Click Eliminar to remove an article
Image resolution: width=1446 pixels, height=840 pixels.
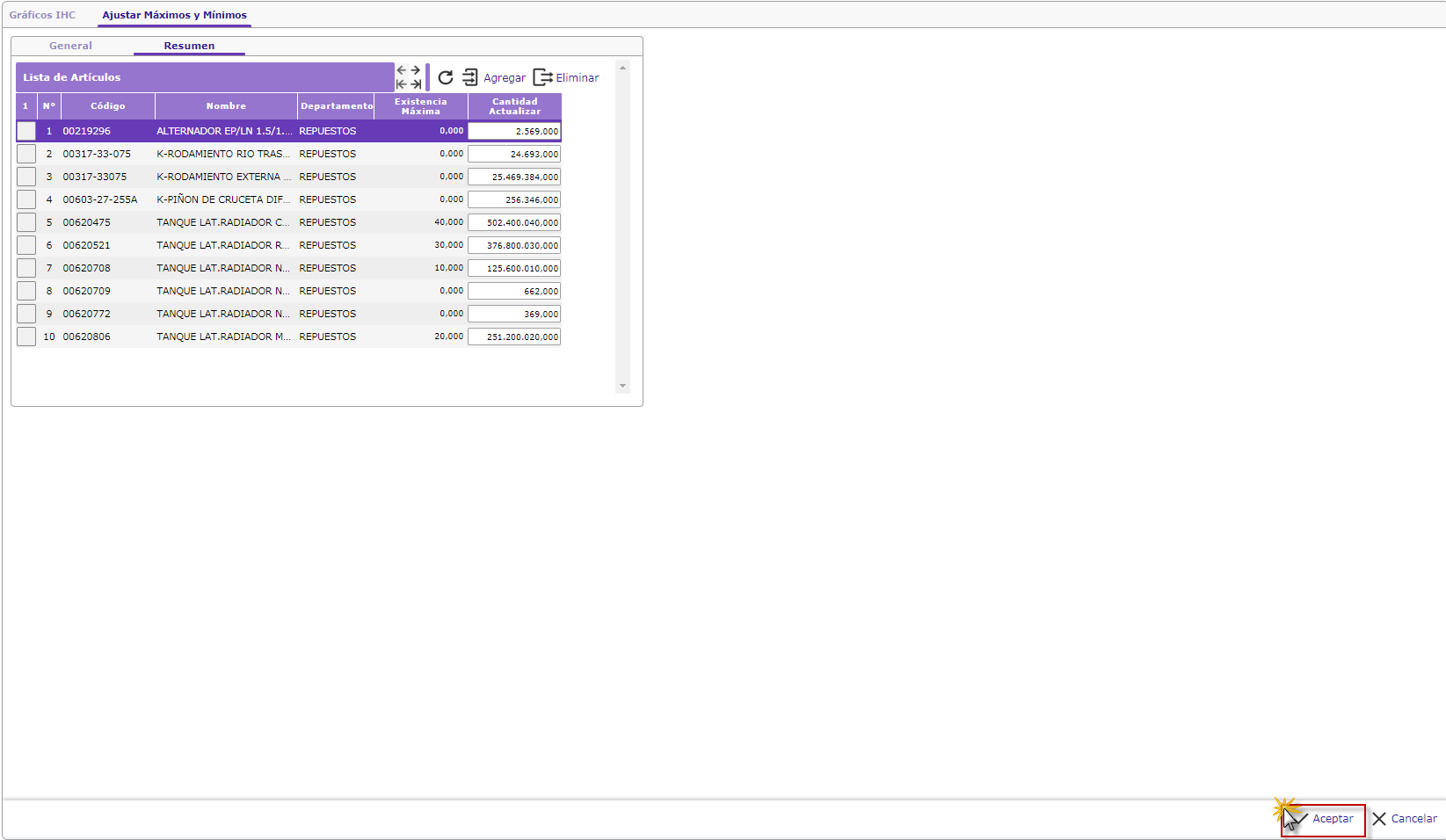(566, 77)
